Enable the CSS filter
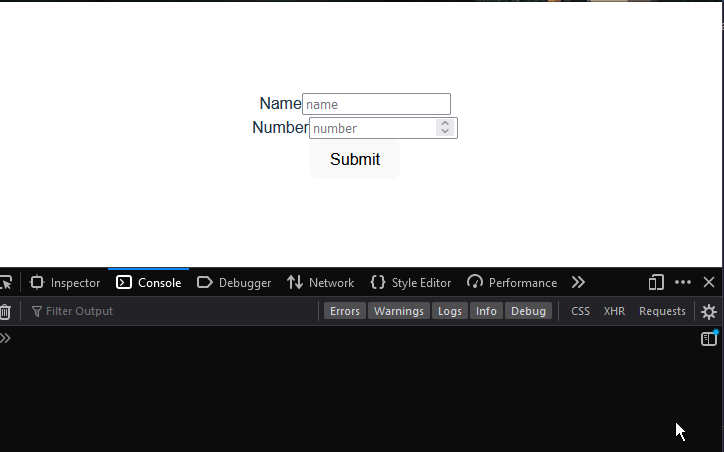Viewport: 724px width, 452px height. pyautogui.click(x=580, y=311)
